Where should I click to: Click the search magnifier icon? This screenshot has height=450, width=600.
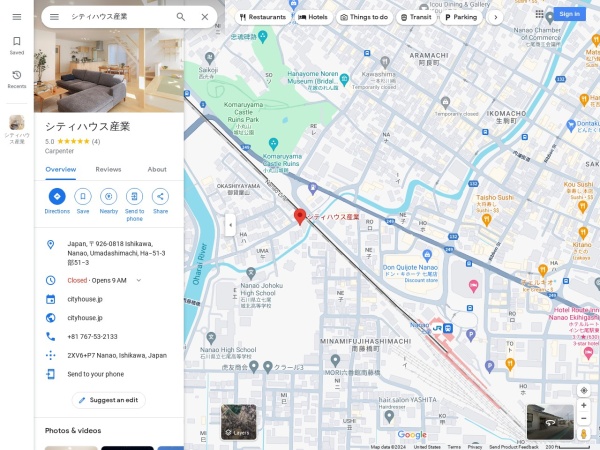[x=181, y=17]
